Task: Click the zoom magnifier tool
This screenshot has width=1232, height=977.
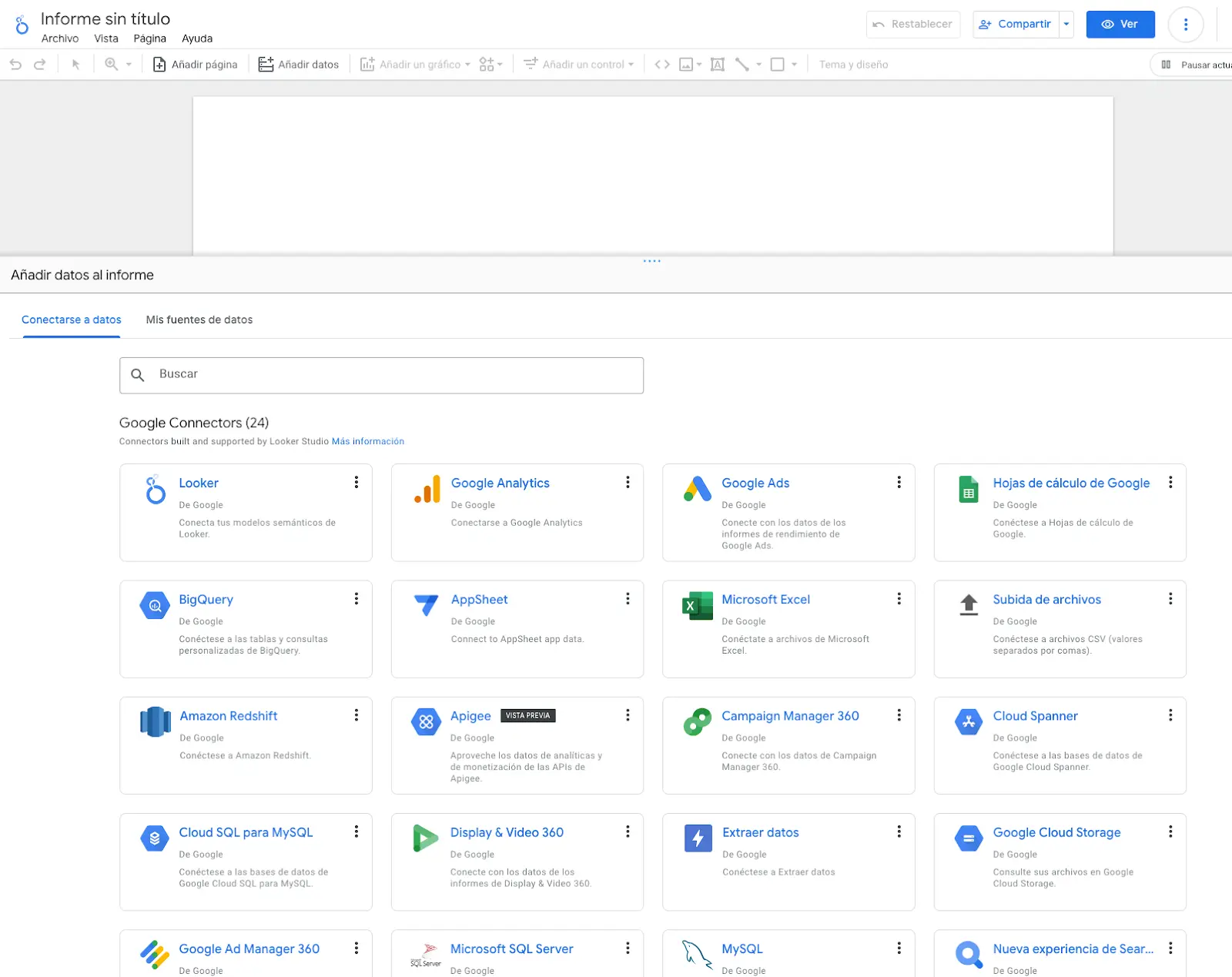Action: (112, 65)
